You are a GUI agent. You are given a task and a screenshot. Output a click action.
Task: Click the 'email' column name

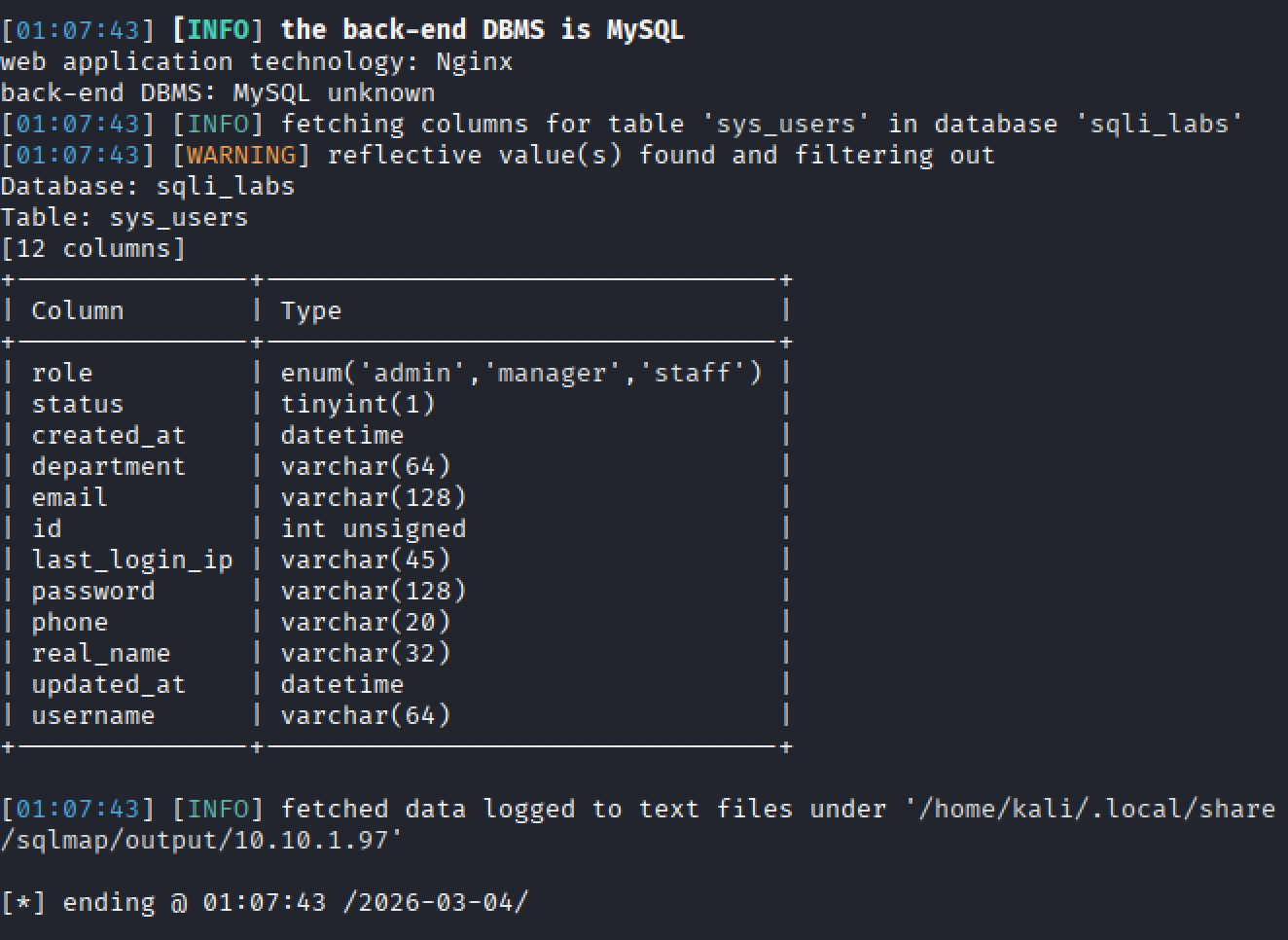[69, 497]
